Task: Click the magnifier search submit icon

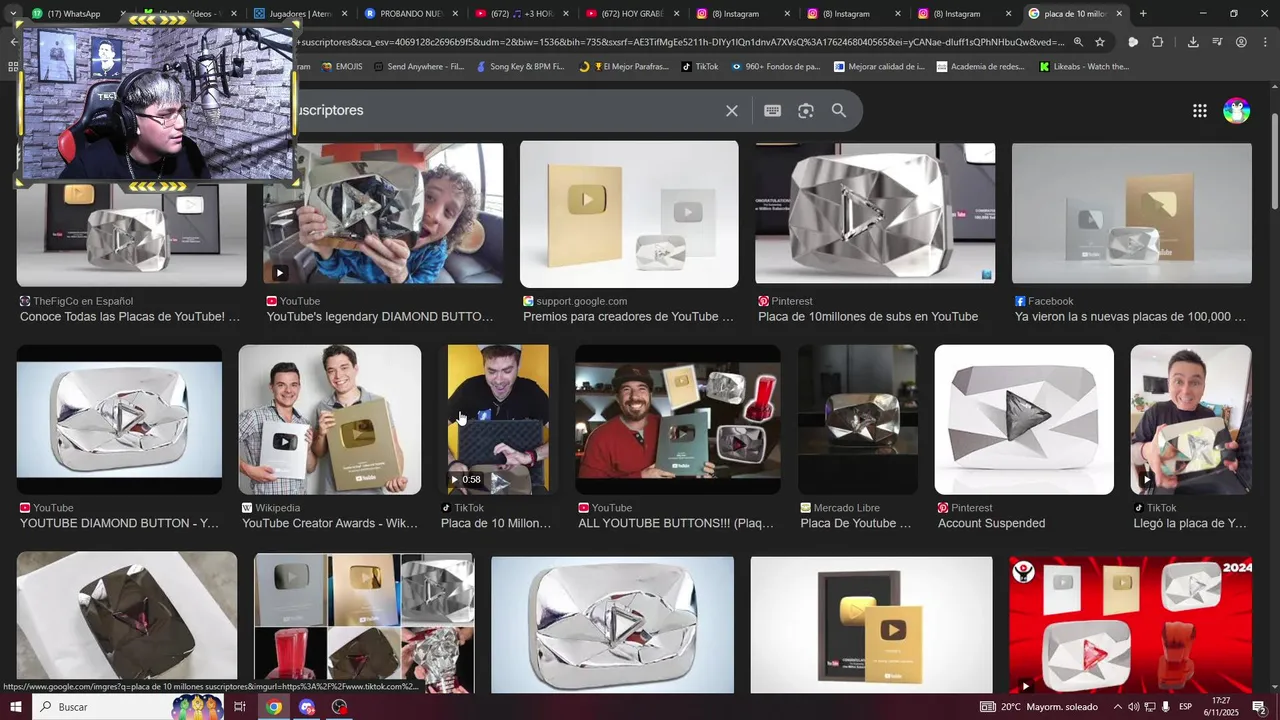Action: (x=839, y=111)
